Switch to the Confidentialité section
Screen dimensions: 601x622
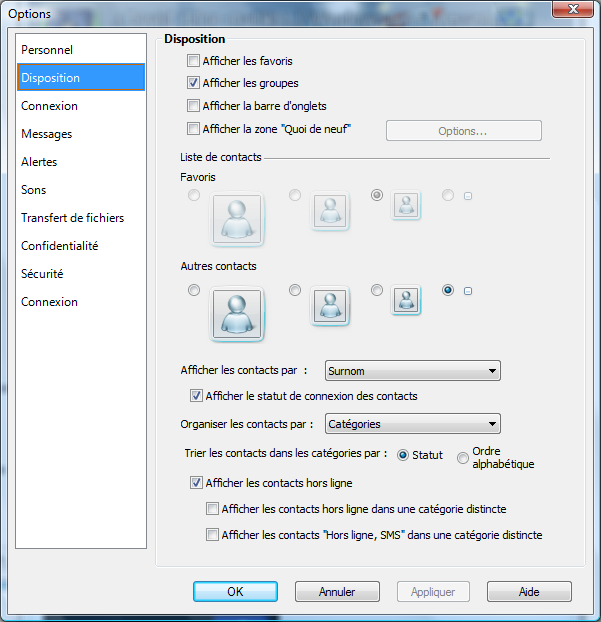click(60, 246)
